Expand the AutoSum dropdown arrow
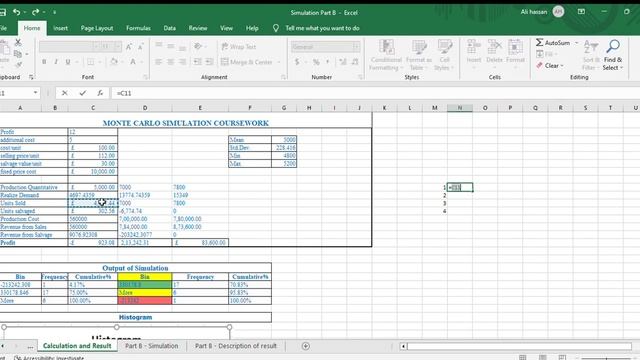The image size is (640, 360). (577, 42)
